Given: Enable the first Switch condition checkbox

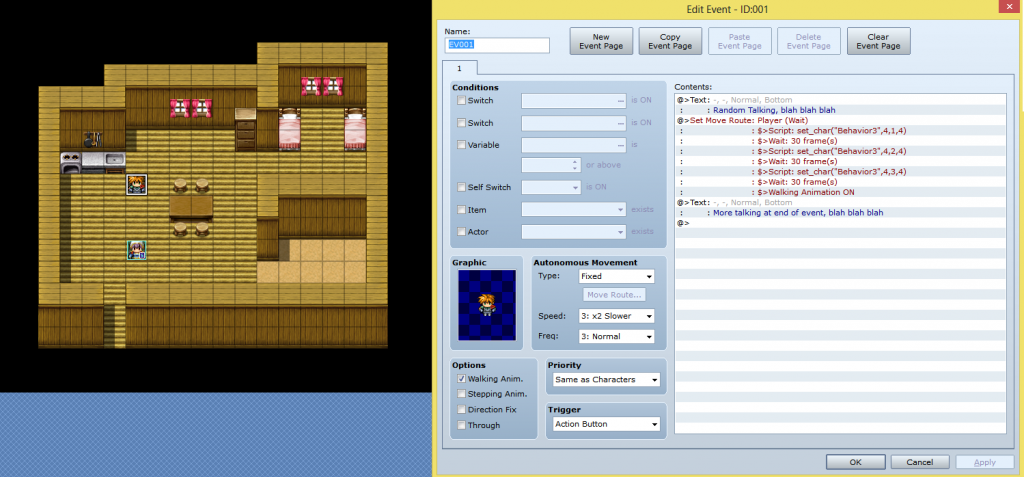Looking at the screenshot, I should pyautogui.click(x=461, y=101).
